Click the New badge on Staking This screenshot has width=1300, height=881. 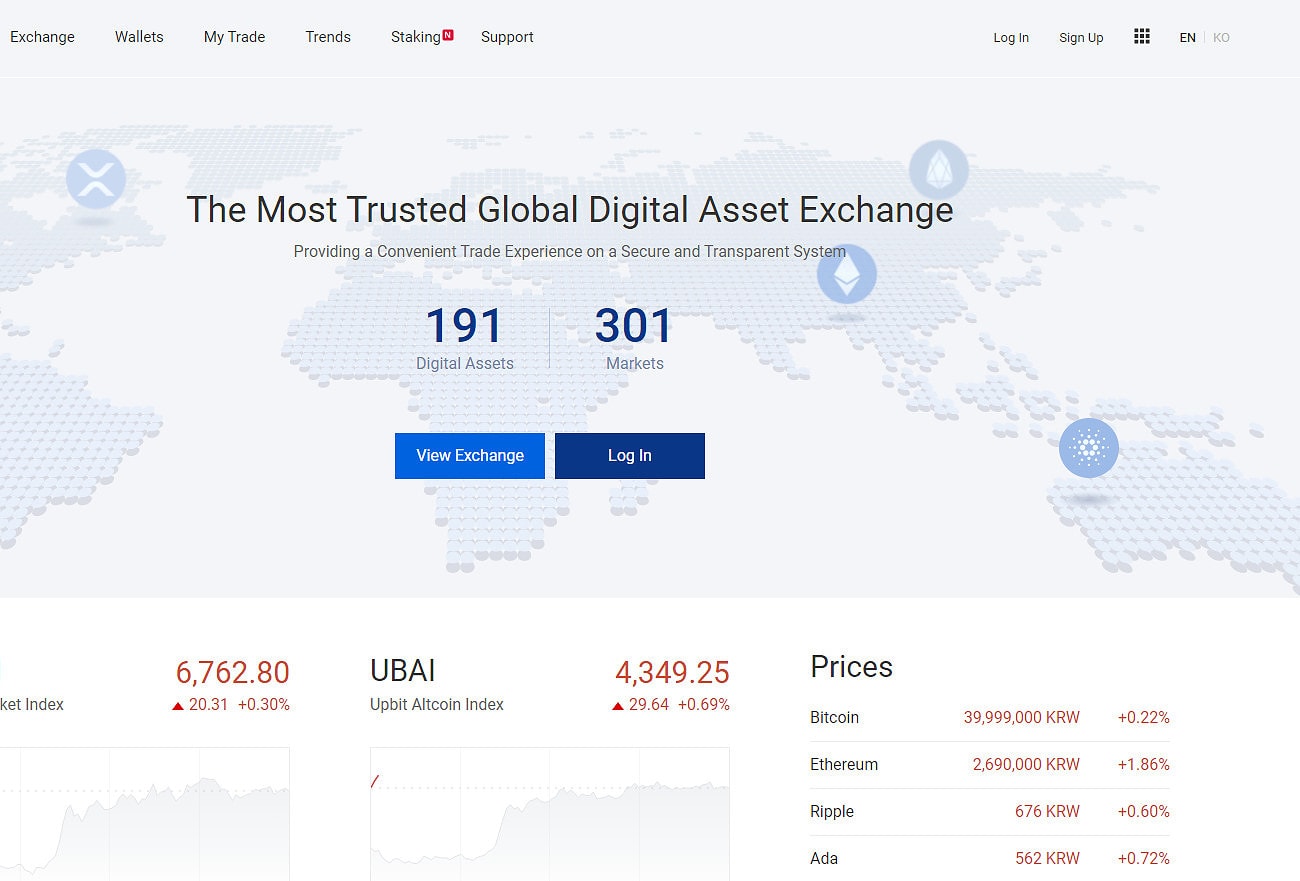coord(448,35)
